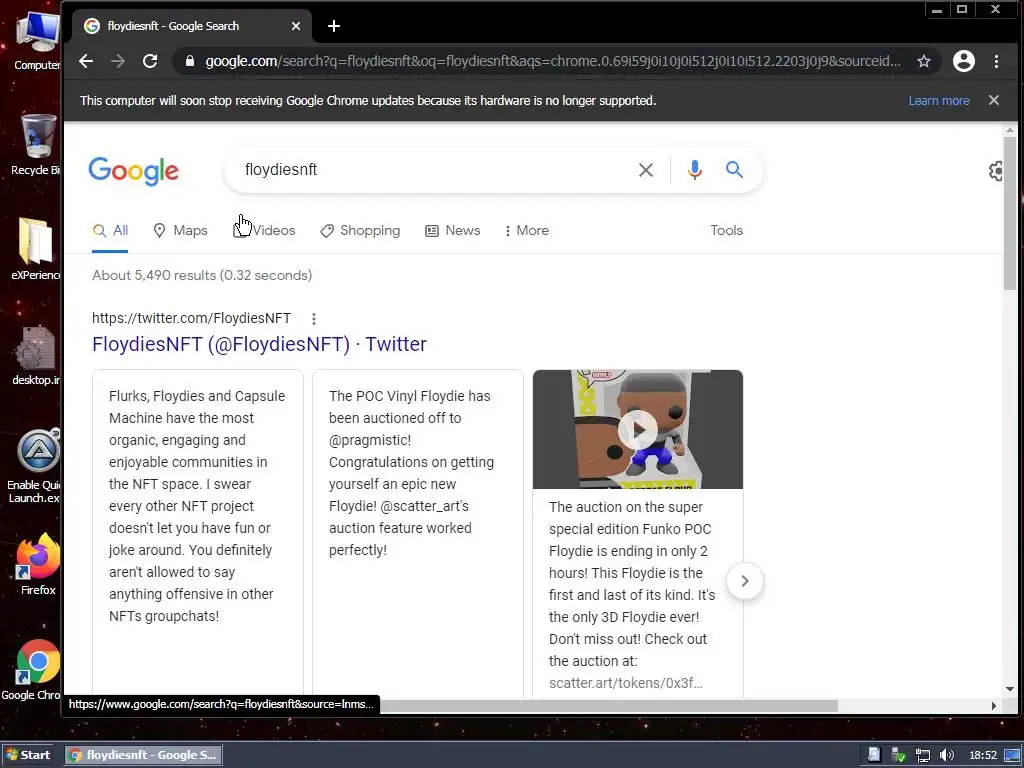Click the forward navigation arrow

(118, 61)
